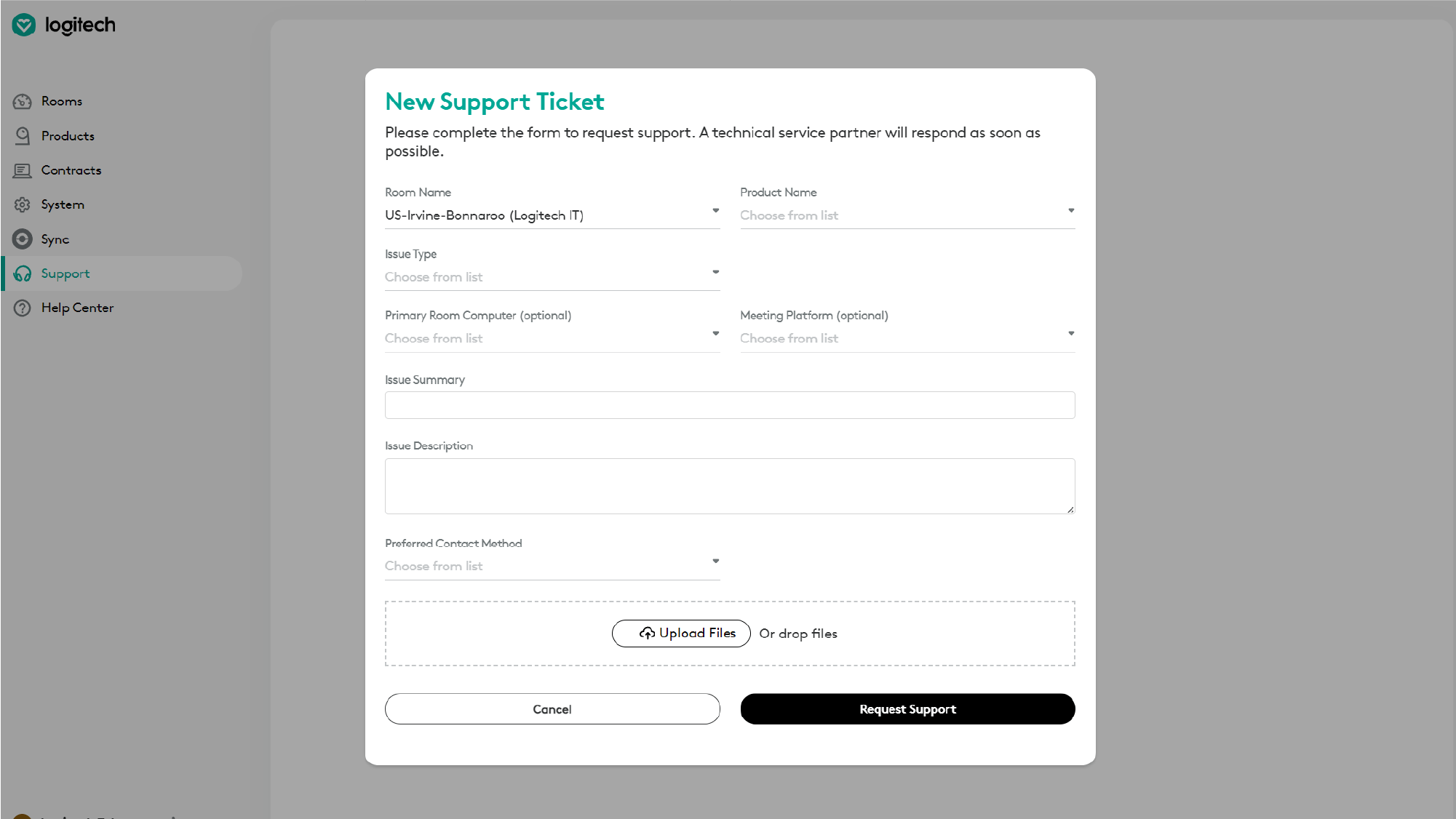Focus the Issue Summary text field
The width and height of the screenshot is (1456, 819).
pos(729,405)
